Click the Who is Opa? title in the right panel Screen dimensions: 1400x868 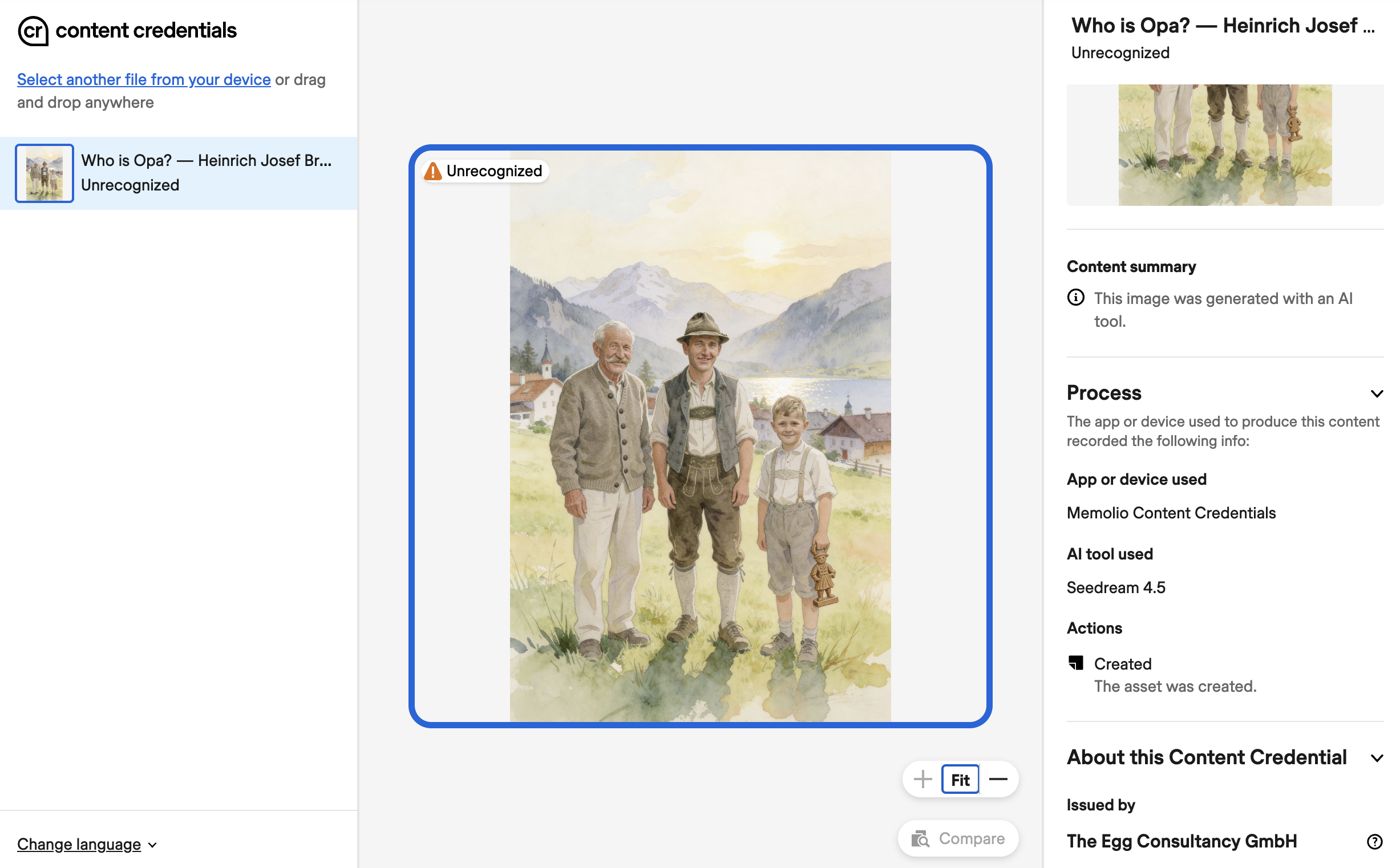(x=1223, y=26)
